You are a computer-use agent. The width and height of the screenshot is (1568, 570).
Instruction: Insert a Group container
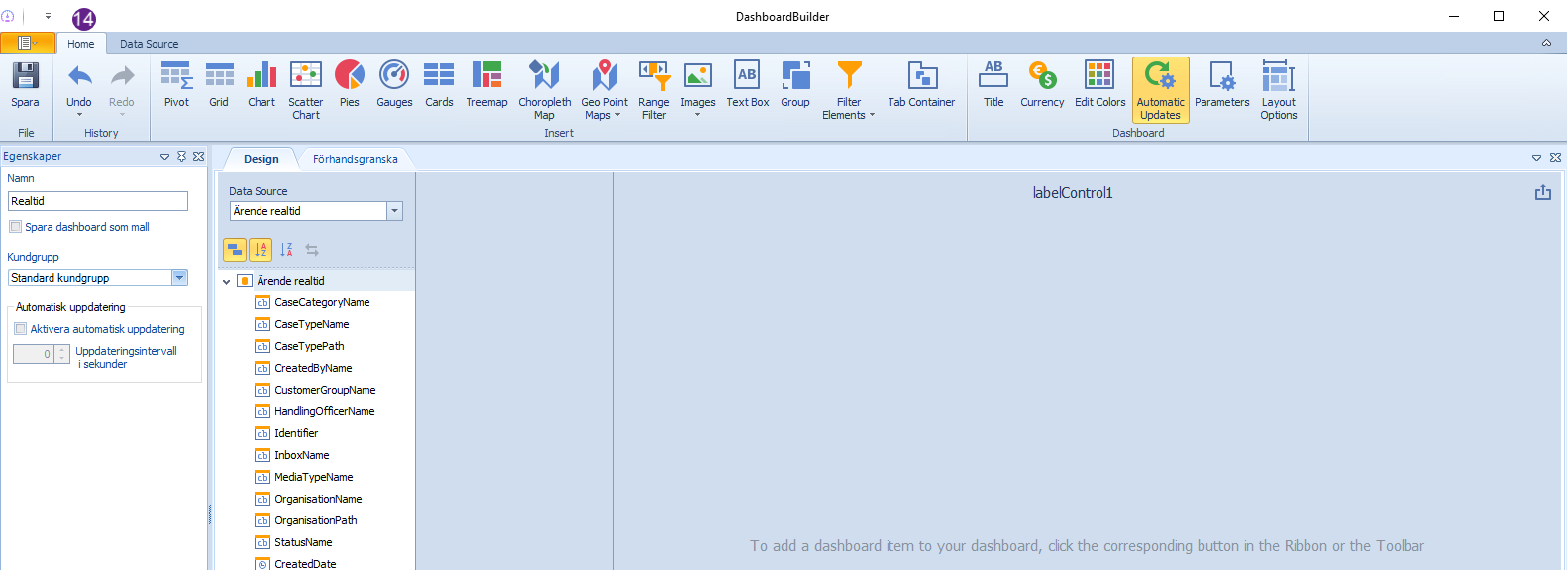tap(795, 85)
